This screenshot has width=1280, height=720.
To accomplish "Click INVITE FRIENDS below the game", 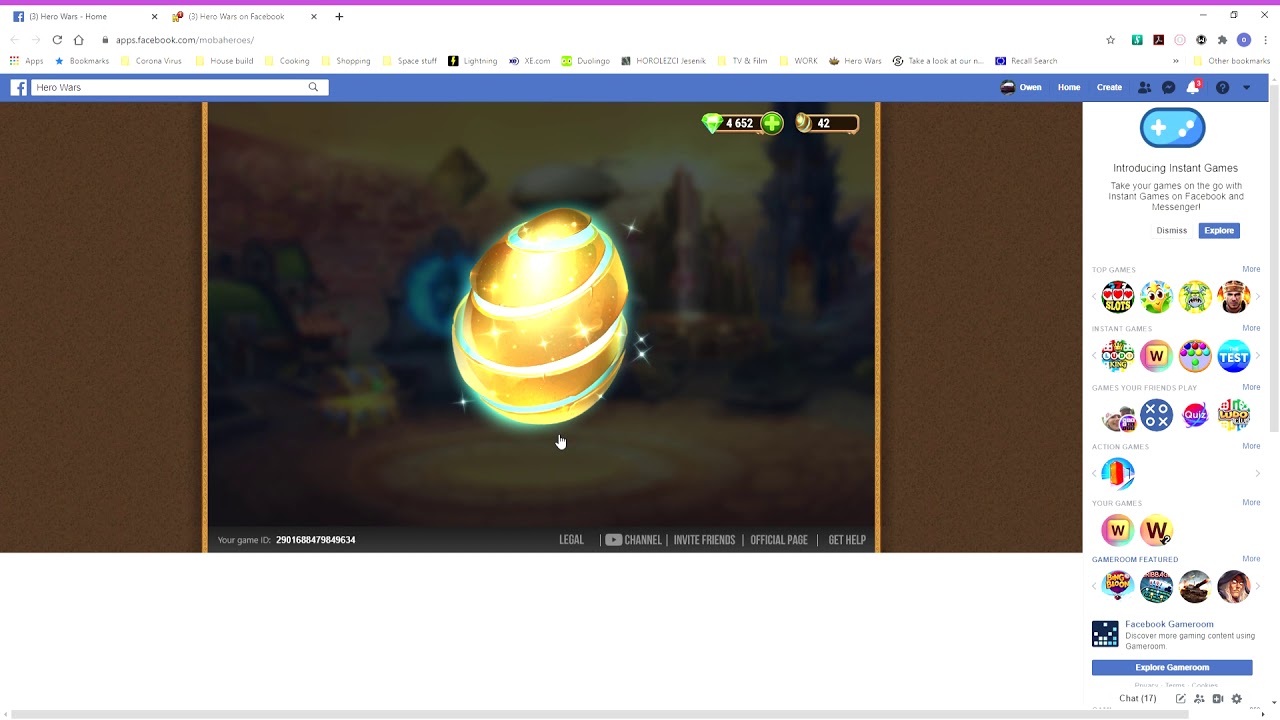I will click(x=704, y=540).
